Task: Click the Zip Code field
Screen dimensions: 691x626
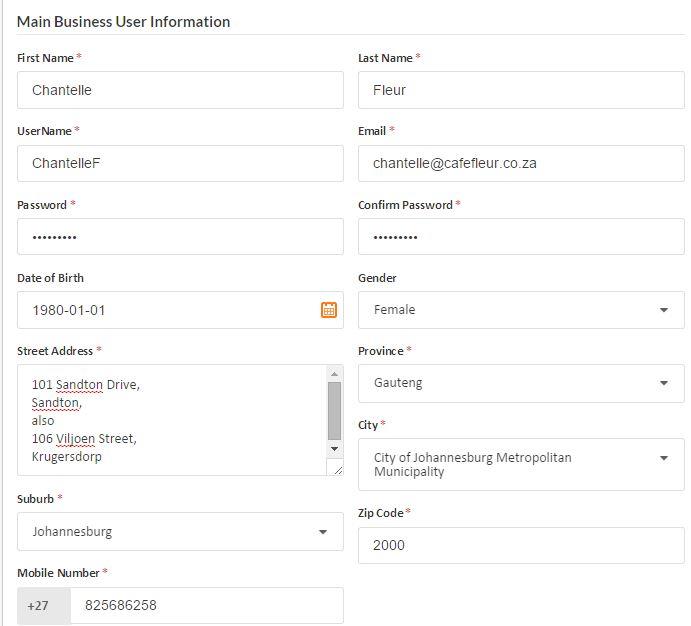Action: [521, 546]
